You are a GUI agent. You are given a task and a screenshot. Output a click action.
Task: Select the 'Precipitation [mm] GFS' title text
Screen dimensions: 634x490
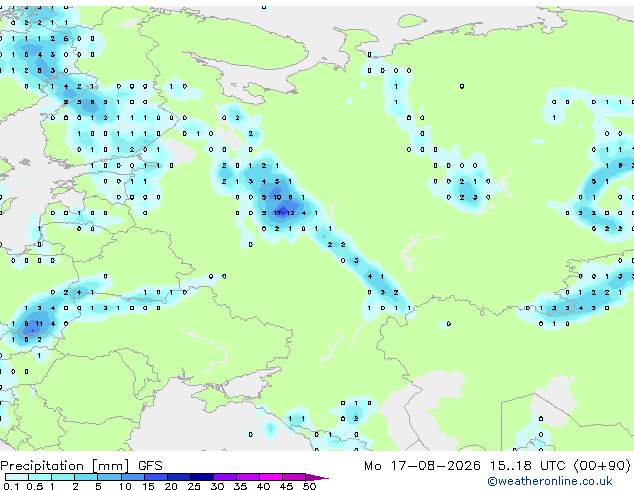pyautogui.click(x=81, y=466)
